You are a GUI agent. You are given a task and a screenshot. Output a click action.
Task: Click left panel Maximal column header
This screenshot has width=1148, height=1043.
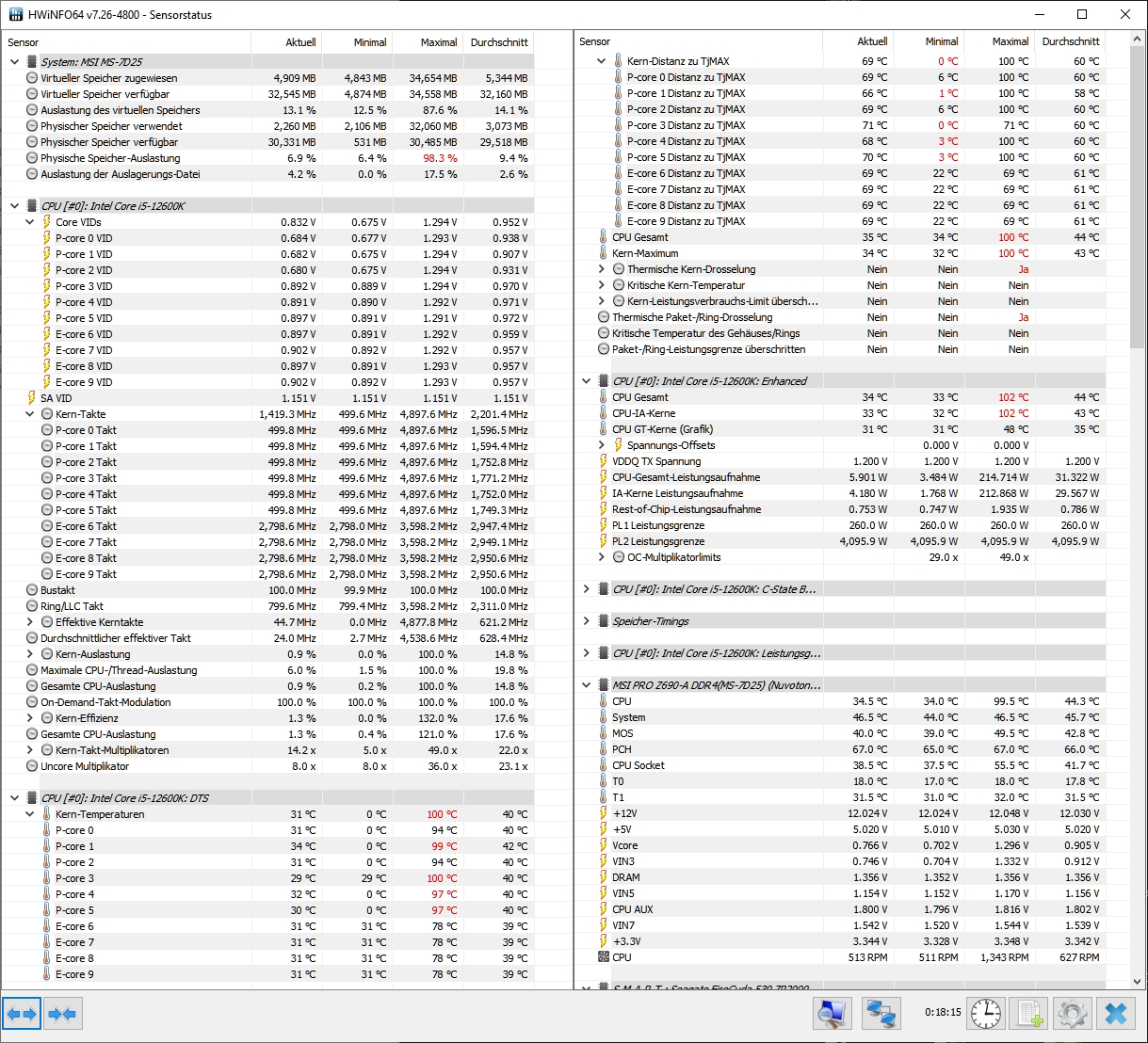coord(428,42)
